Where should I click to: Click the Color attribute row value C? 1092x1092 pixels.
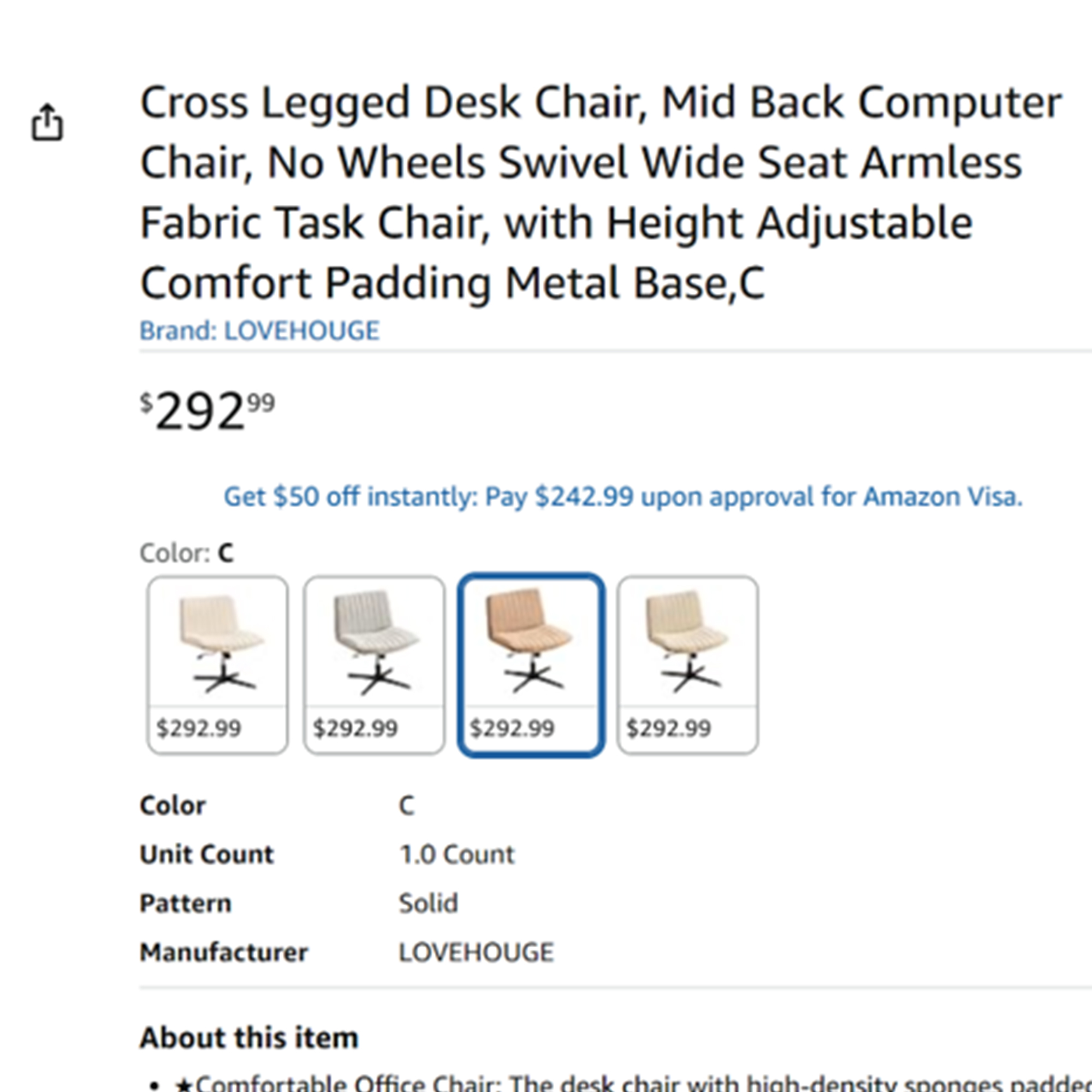(407, 805)
